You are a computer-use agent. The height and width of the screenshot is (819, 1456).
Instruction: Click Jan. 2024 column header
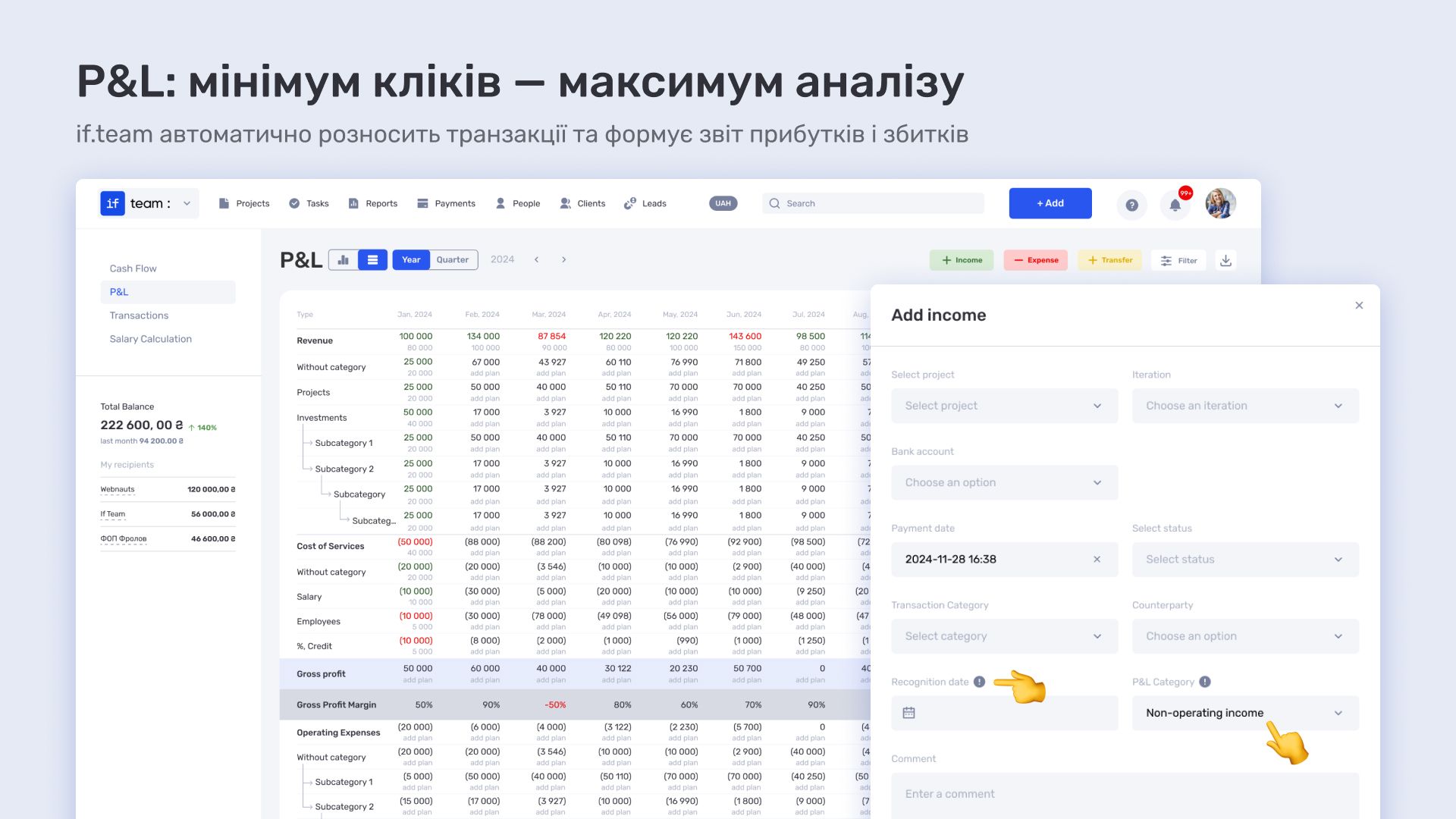[415, 314]
